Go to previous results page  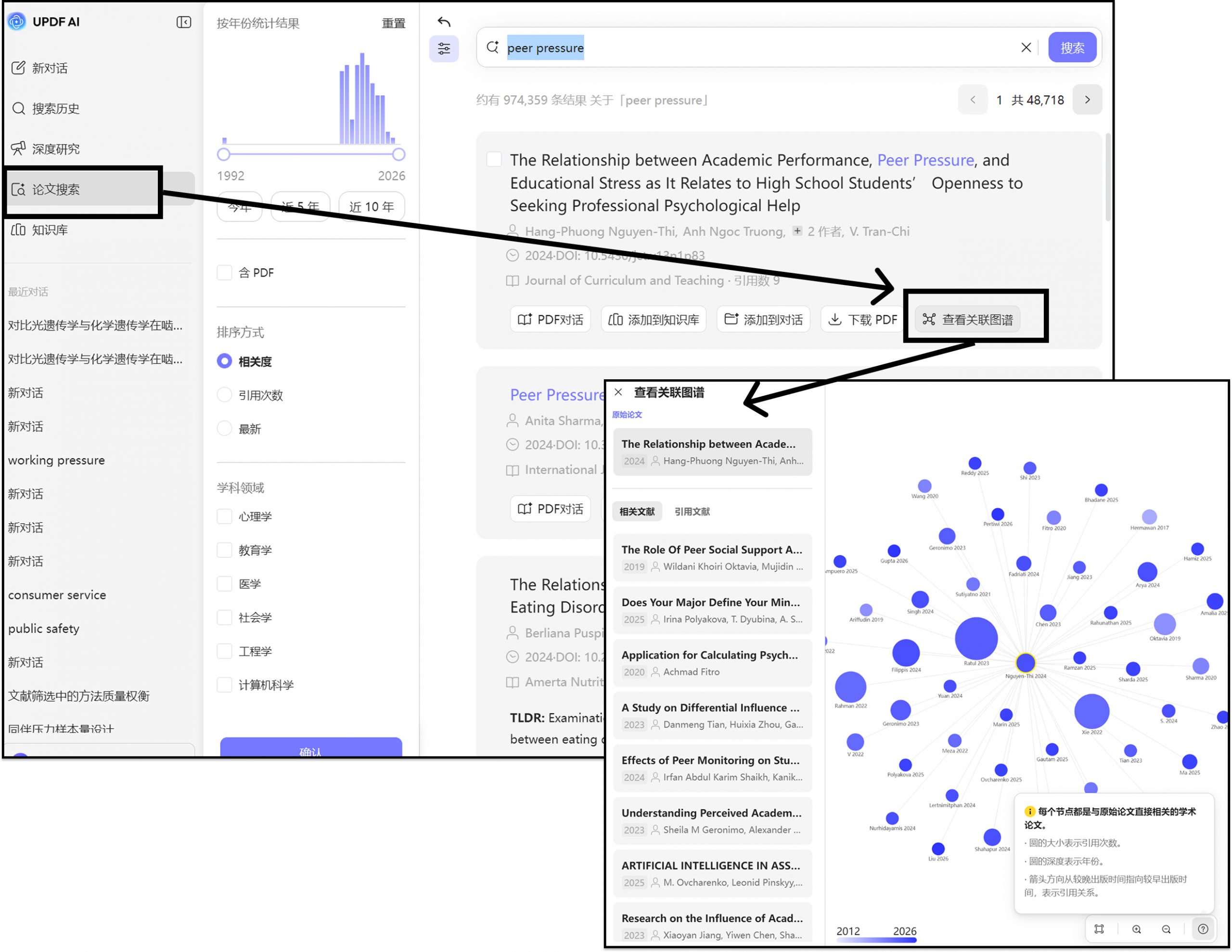point(973,100)
